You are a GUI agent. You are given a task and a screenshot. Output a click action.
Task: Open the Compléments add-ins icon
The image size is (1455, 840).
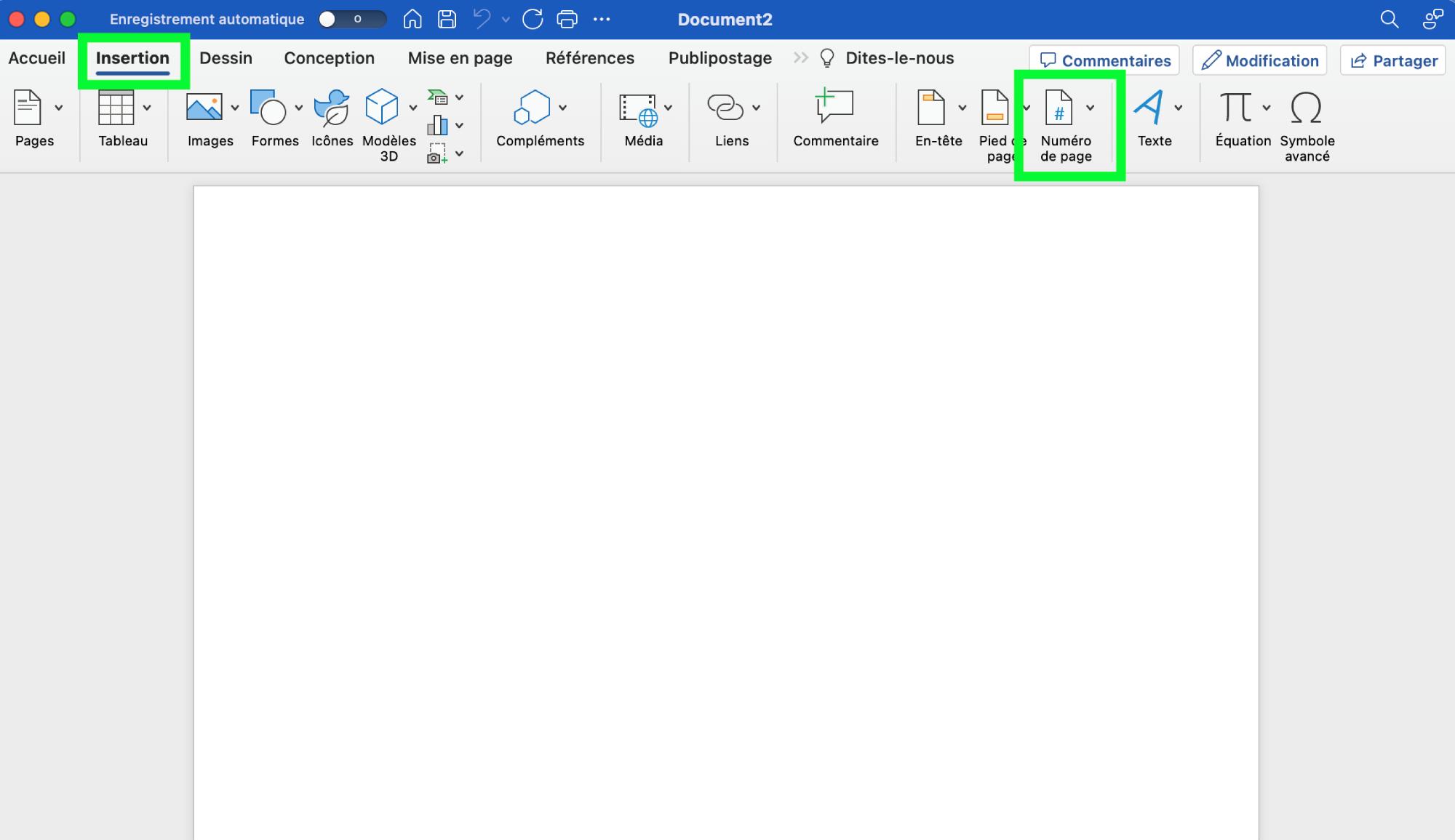point(533,108)
